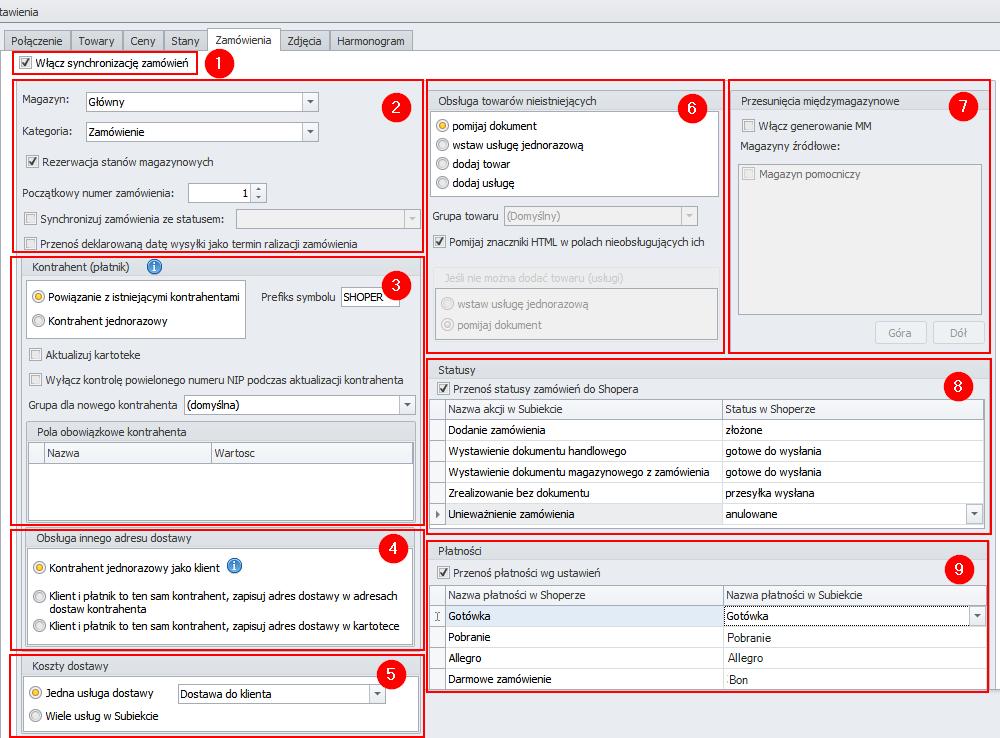
Task: Open Gotówka payment name dropdown in Subiekt column
Action: [977, 616]
